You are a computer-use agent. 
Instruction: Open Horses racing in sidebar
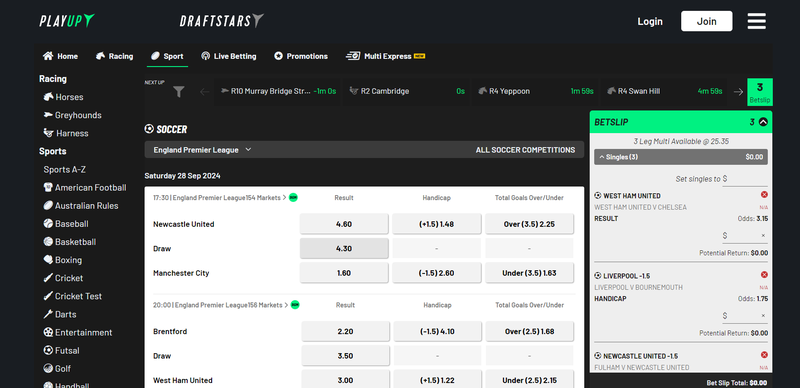pyautogui.click(x=63, y=97)
